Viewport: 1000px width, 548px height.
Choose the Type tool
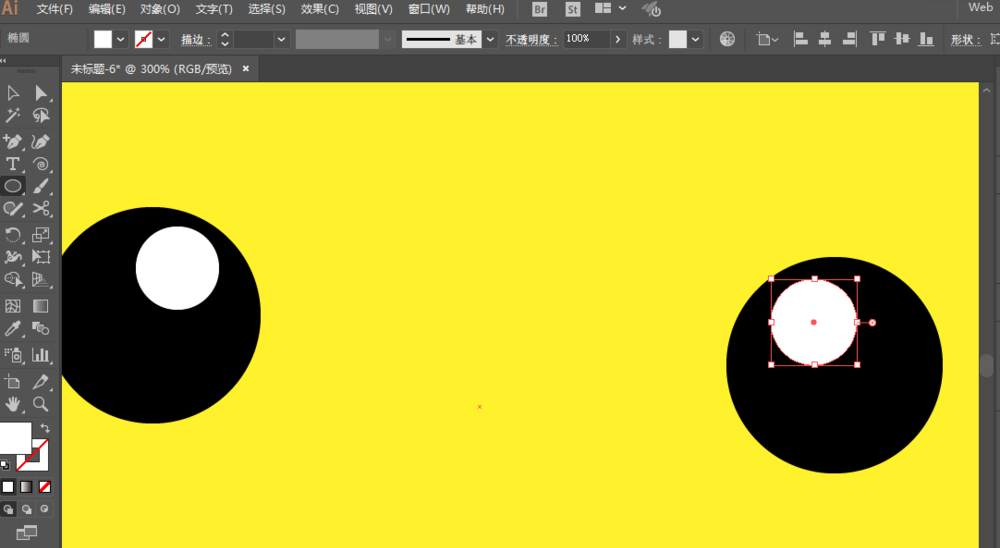coord(13,164)
